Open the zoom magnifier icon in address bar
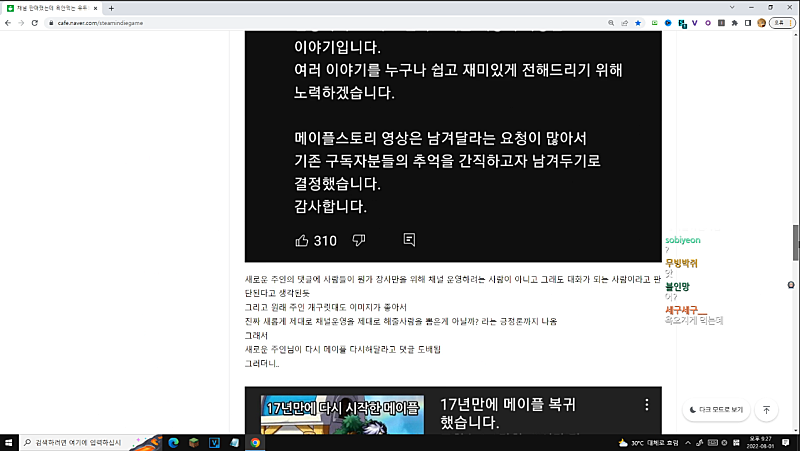 (x=611, y=23)
